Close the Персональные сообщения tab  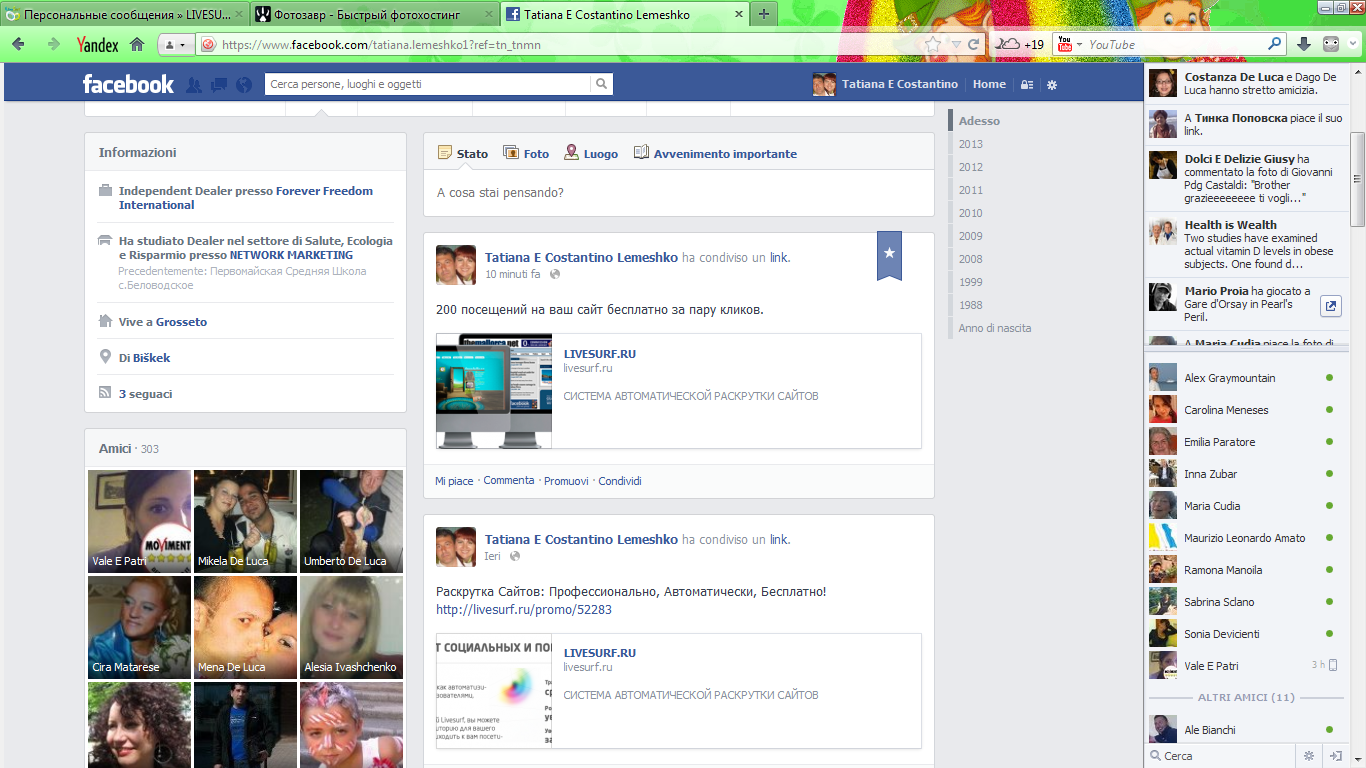click(239, 14)
